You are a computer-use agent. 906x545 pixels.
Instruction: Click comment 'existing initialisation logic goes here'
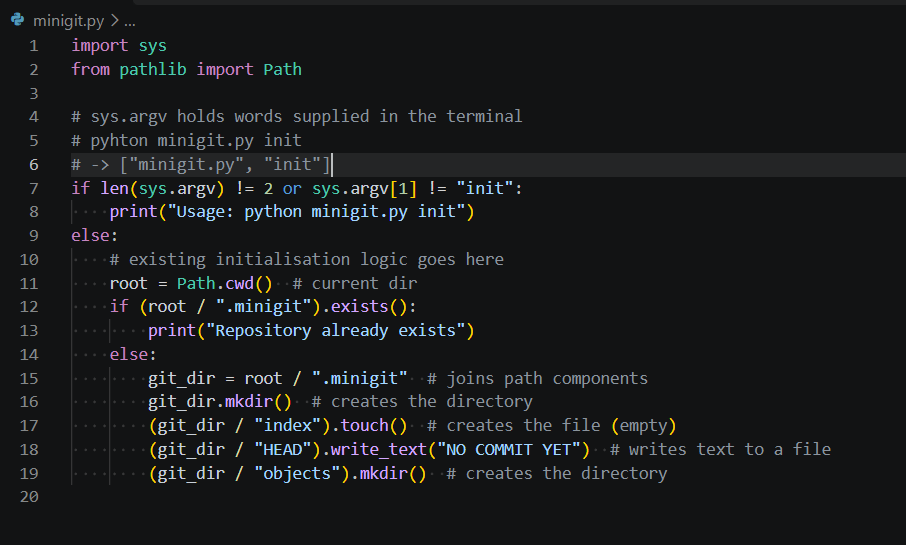coord(316,259)
